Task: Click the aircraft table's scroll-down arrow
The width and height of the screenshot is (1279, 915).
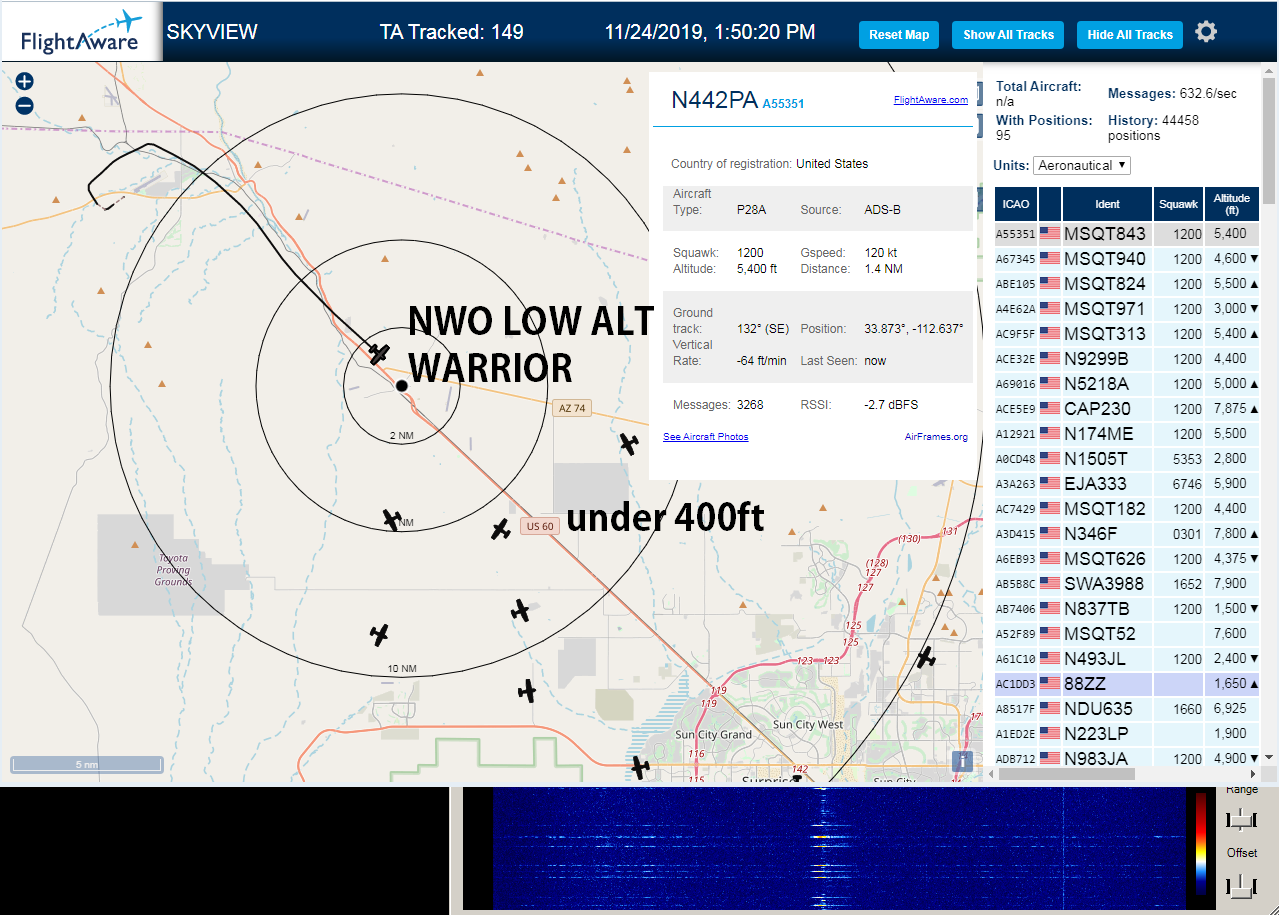Action: pyautogui.click(x=1270, y=759)
